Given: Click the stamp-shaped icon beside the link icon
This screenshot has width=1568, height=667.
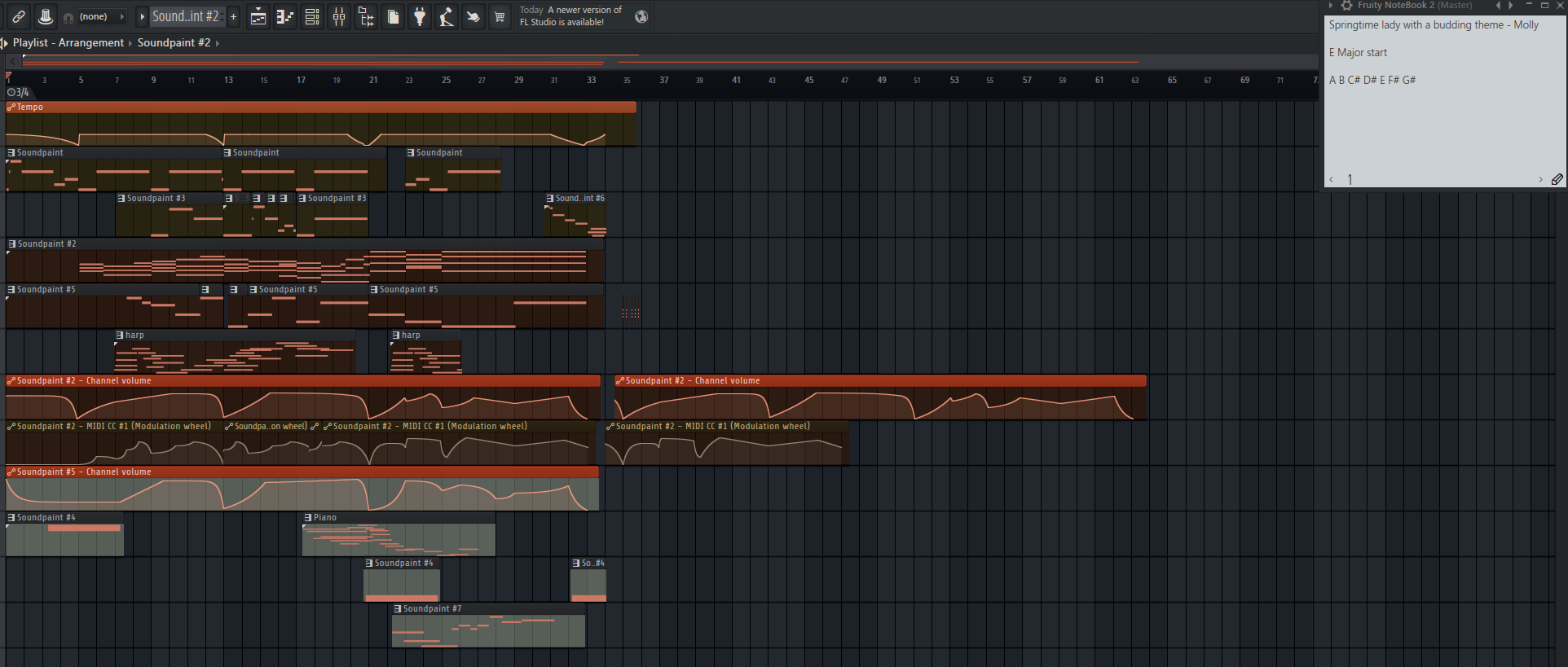Looking at the screenshot, I should (46, 16).
